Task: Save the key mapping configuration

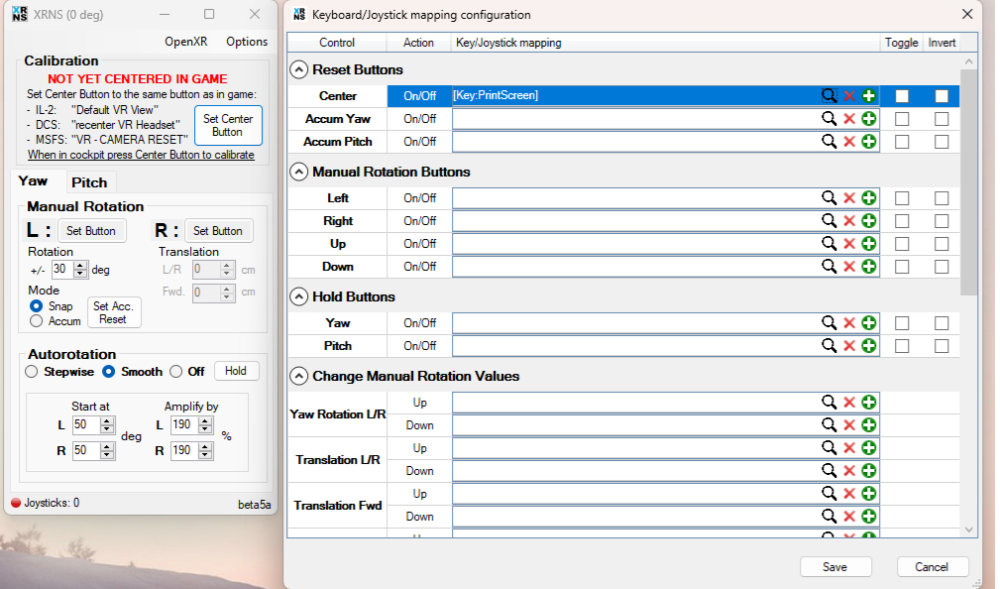Action: [x=835, y=567]
